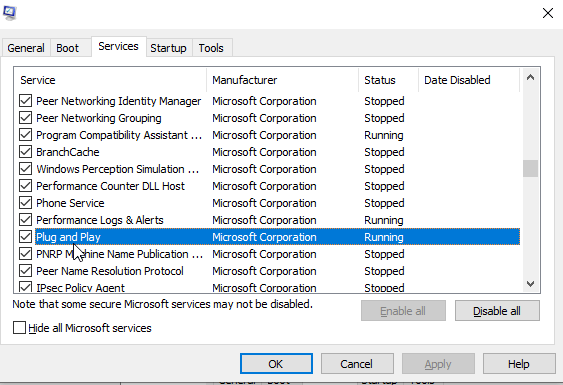Open the Startup tab

tap(168, 48)
